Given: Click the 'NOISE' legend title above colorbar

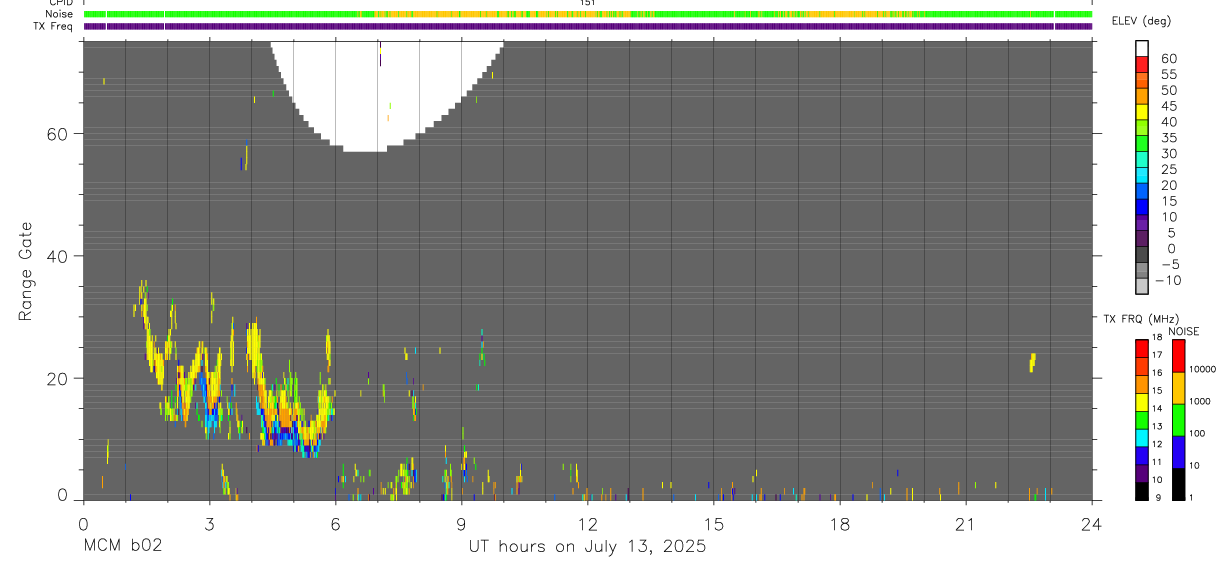Looking at the screenshot, I should point(1184,331).
